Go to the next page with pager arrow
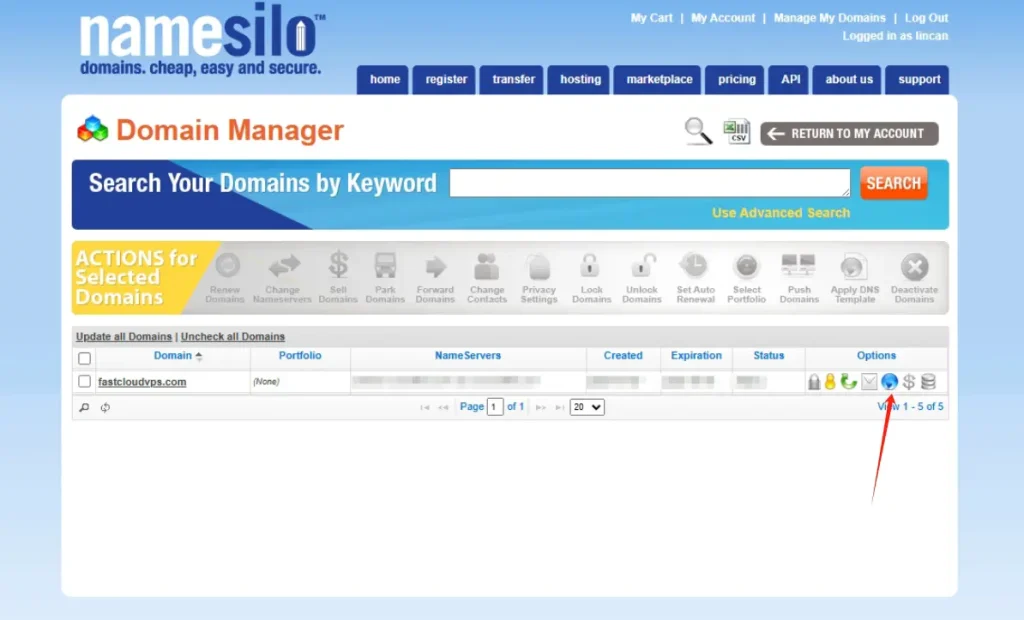This screenshot has height=620, width=1024. point(541,407)
